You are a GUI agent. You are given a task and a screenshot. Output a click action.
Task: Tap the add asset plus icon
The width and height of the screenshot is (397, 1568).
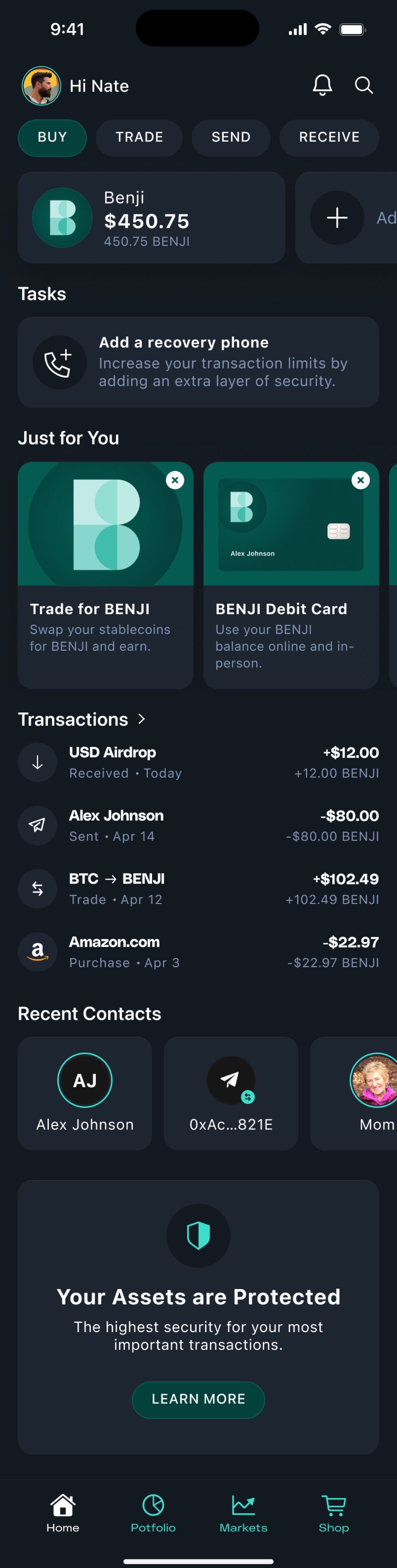click(x=337, y=218)
